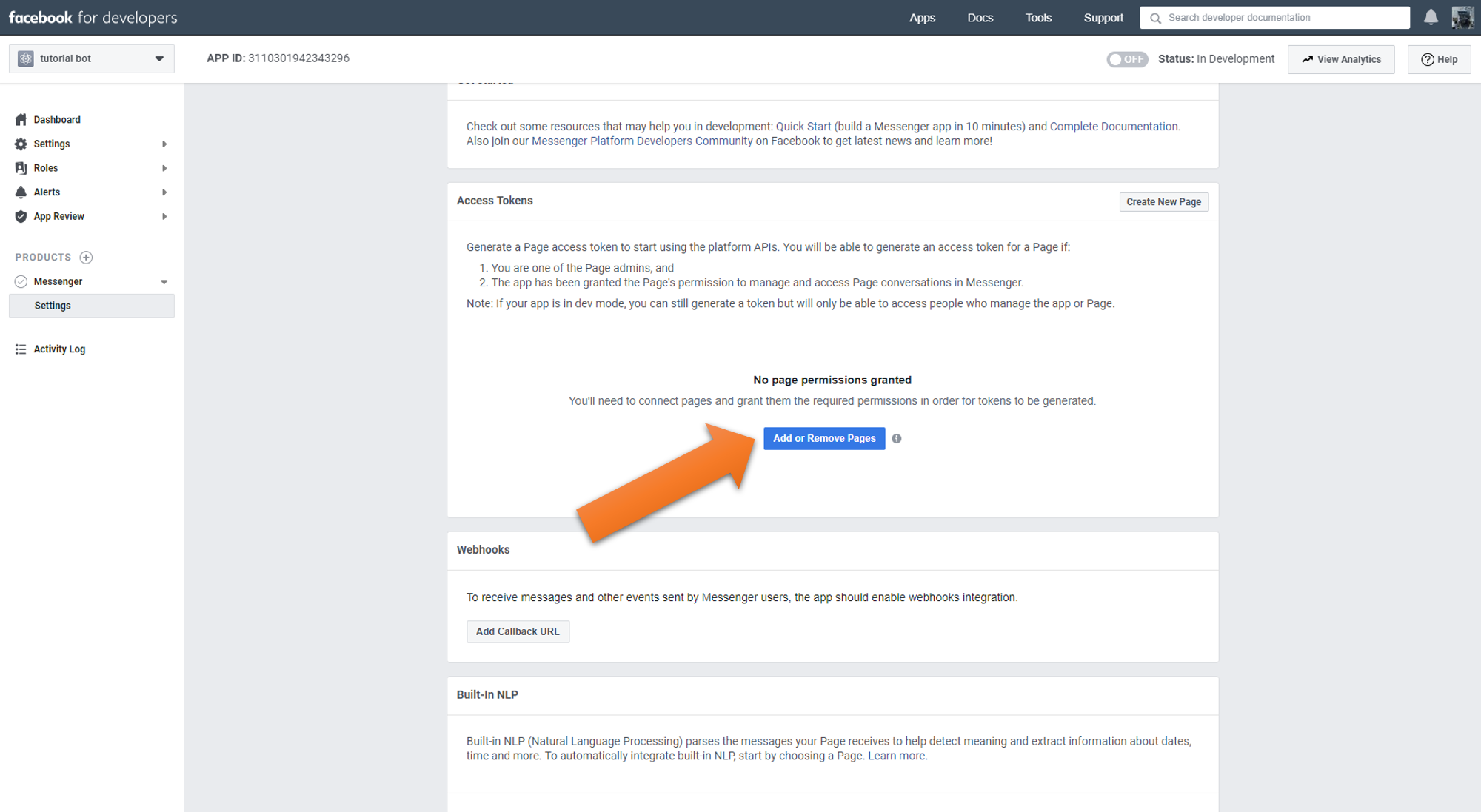Click the Roles sidebar icon
This screenshot has height=812, width=1481.
[21, 168]
